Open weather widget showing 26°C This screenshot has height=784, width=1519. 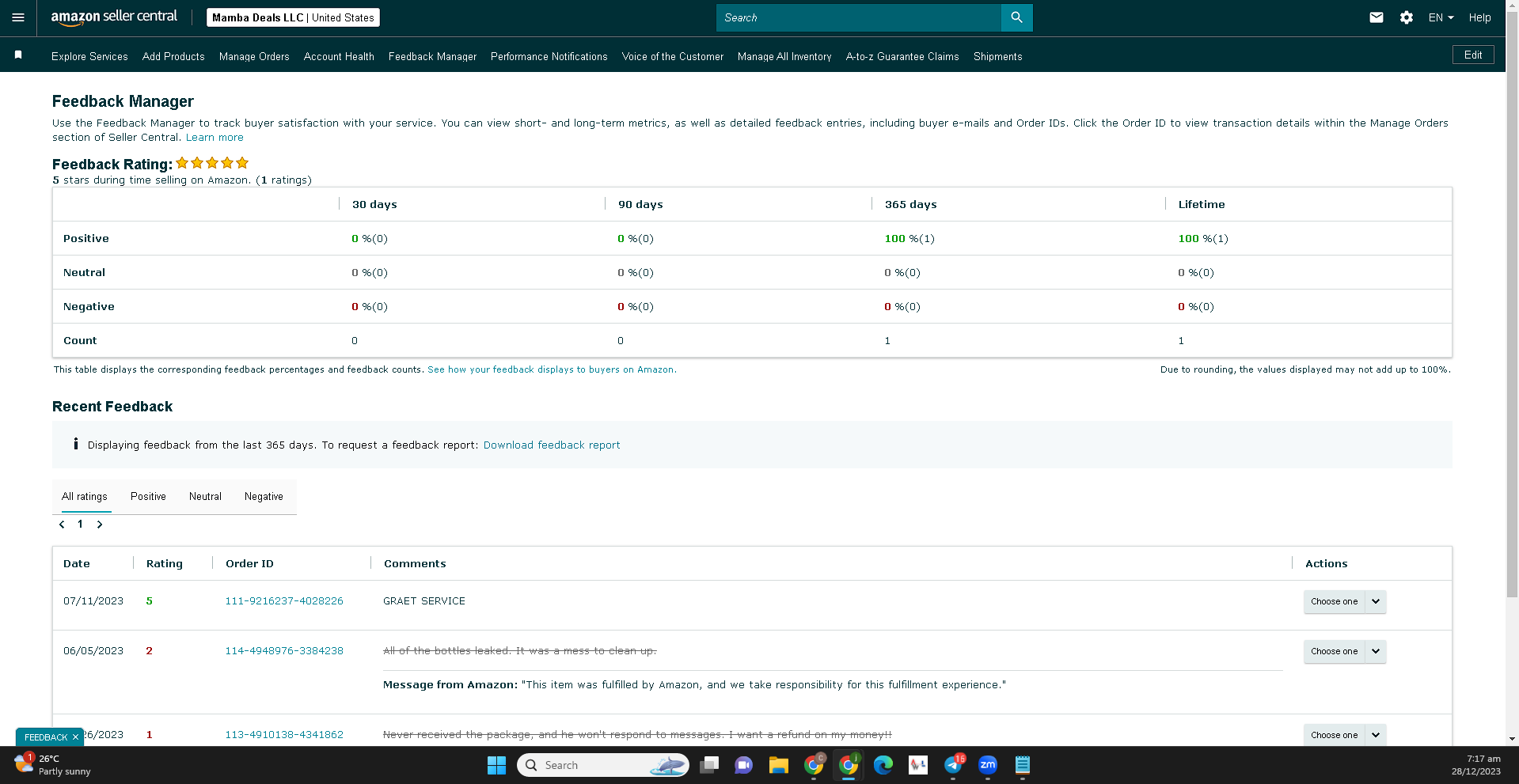coord(53,765)
